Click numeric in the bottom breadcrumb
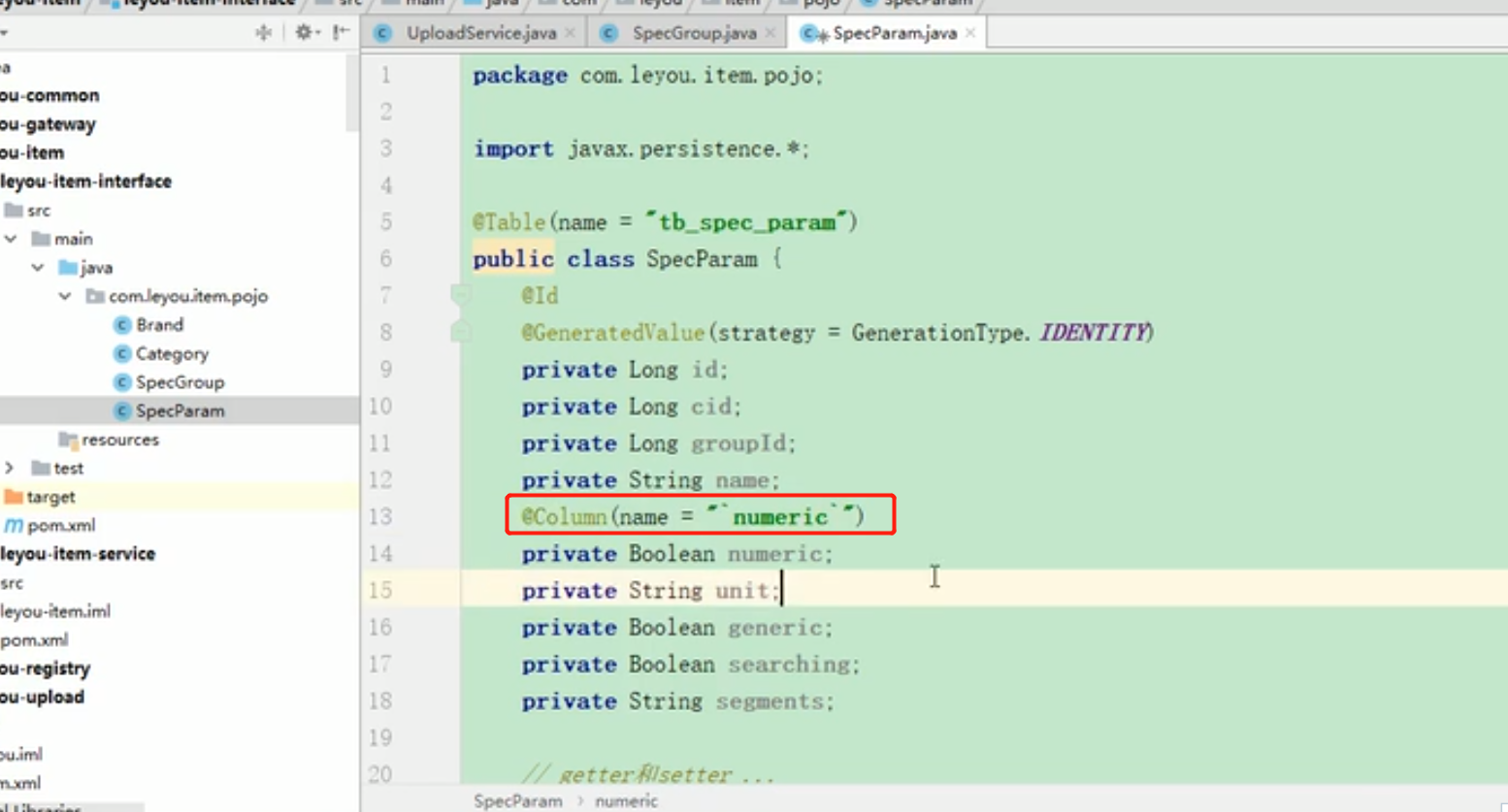 [626, 801]
